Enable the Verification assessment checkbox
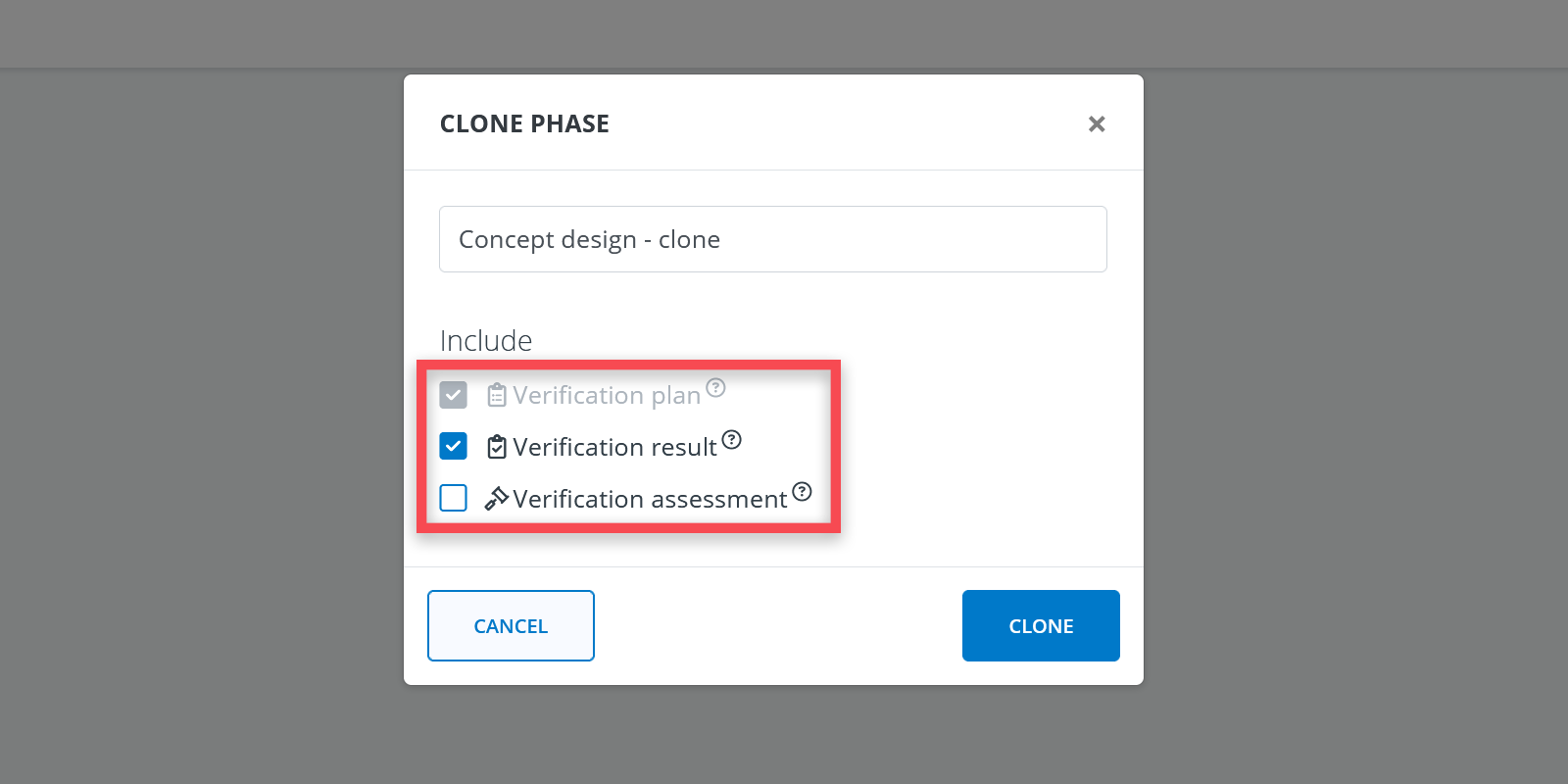This screenshot has height=784, width=1568. [453, 498]
